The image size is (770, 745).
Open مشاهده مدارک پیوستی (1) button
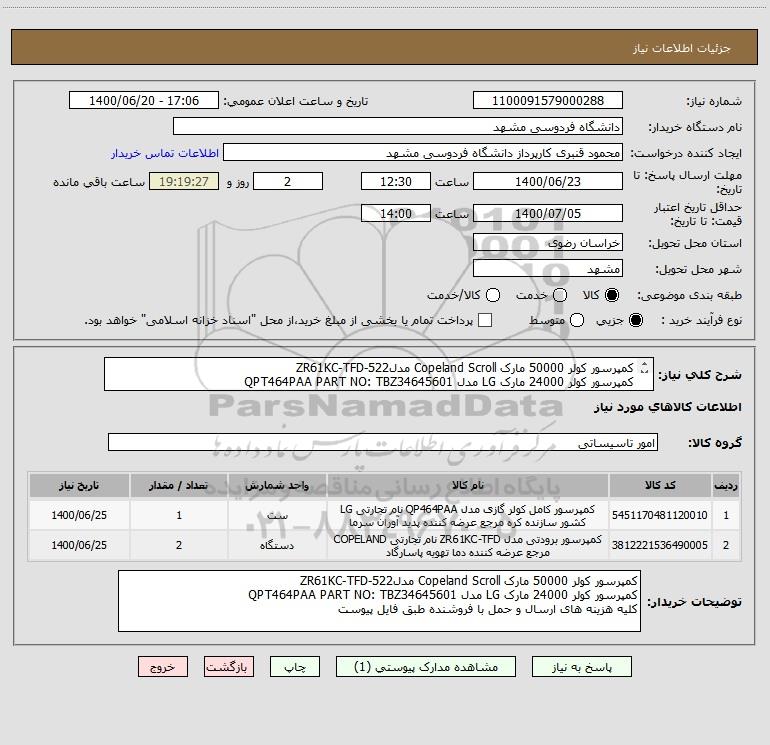pos(426,667)
